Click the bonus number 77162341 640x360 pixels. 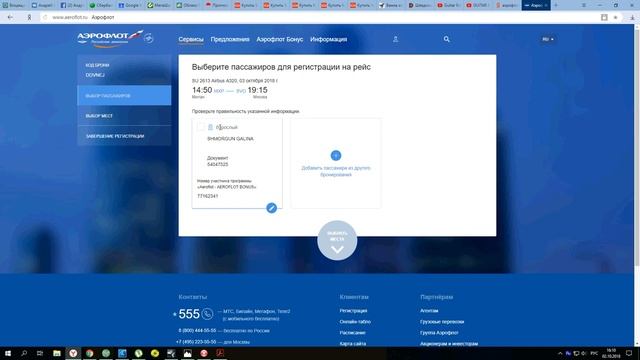(x=207, y=196)
